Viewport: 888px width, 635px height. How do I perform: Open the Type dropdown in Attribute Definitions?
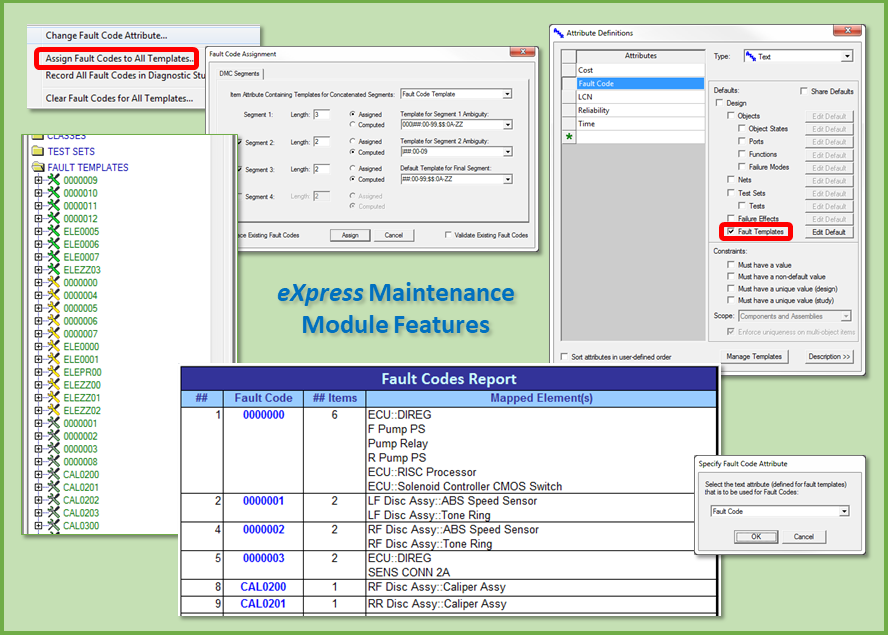point(847,57)
